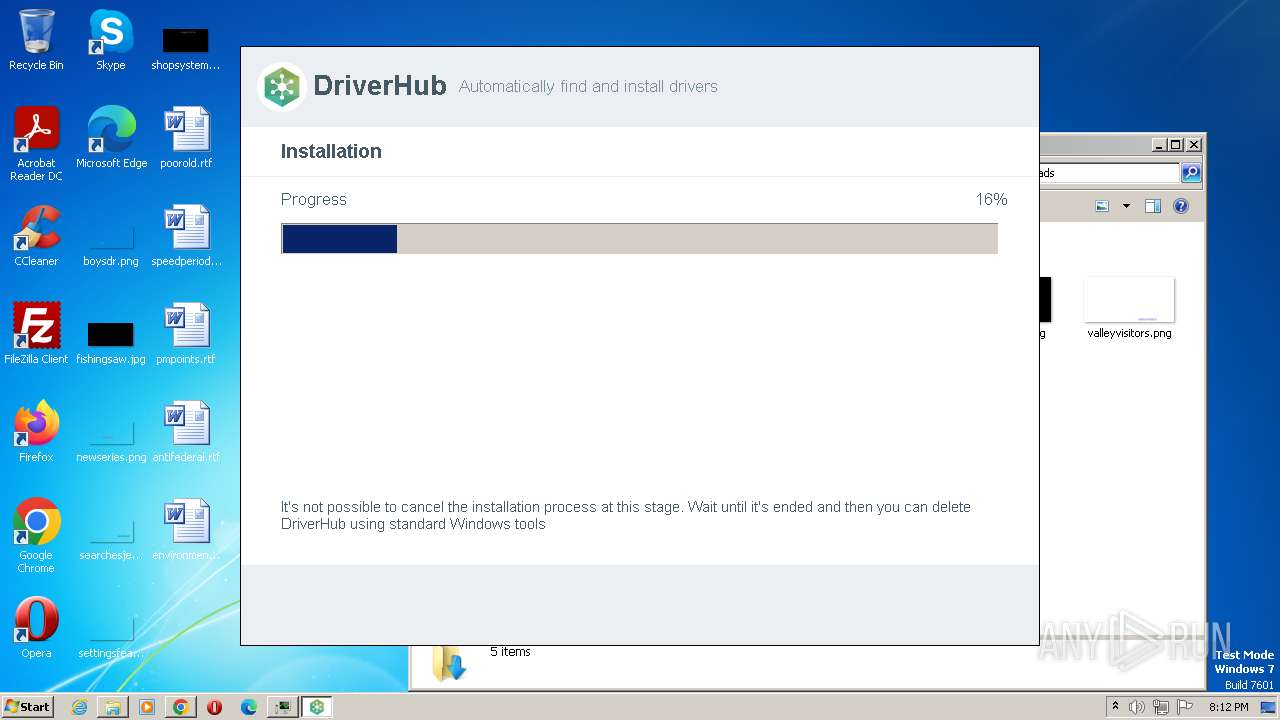The width and height of the screenshot is (1280, 720).
Task: Launch Google Chrome desktop shortcut
Action: click(36, 536)
